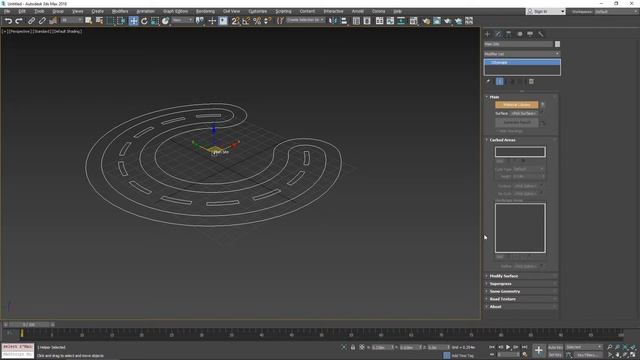
Task: Toggle Keyboard Shortcut Override
Action: coord(223,21)
